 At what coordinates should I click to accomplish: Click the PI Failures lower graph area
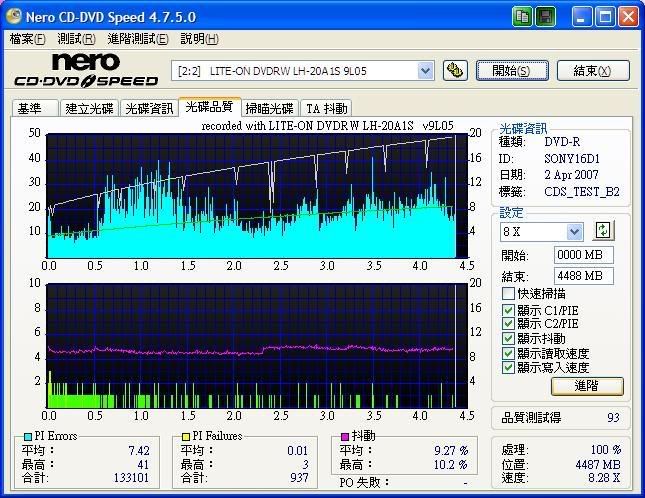coord(257,345)
